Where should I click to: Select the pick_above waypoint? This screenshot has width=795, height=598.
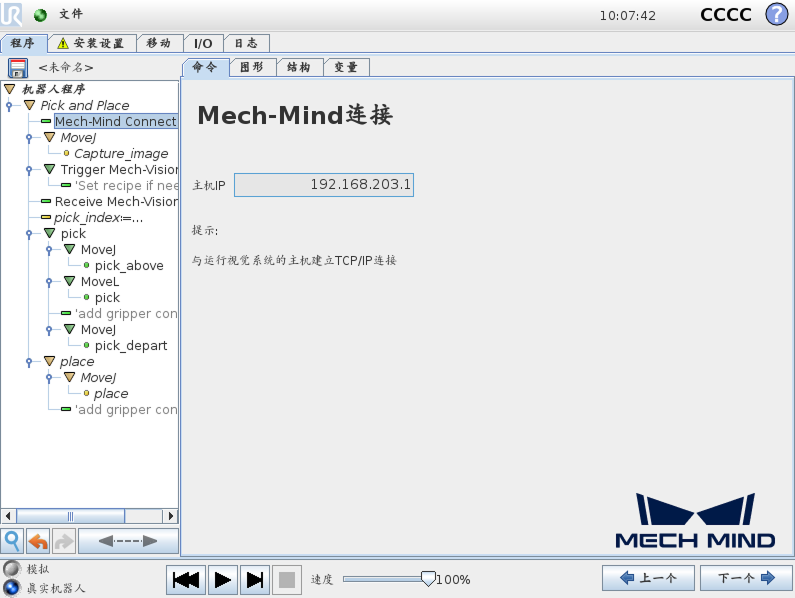129,266
